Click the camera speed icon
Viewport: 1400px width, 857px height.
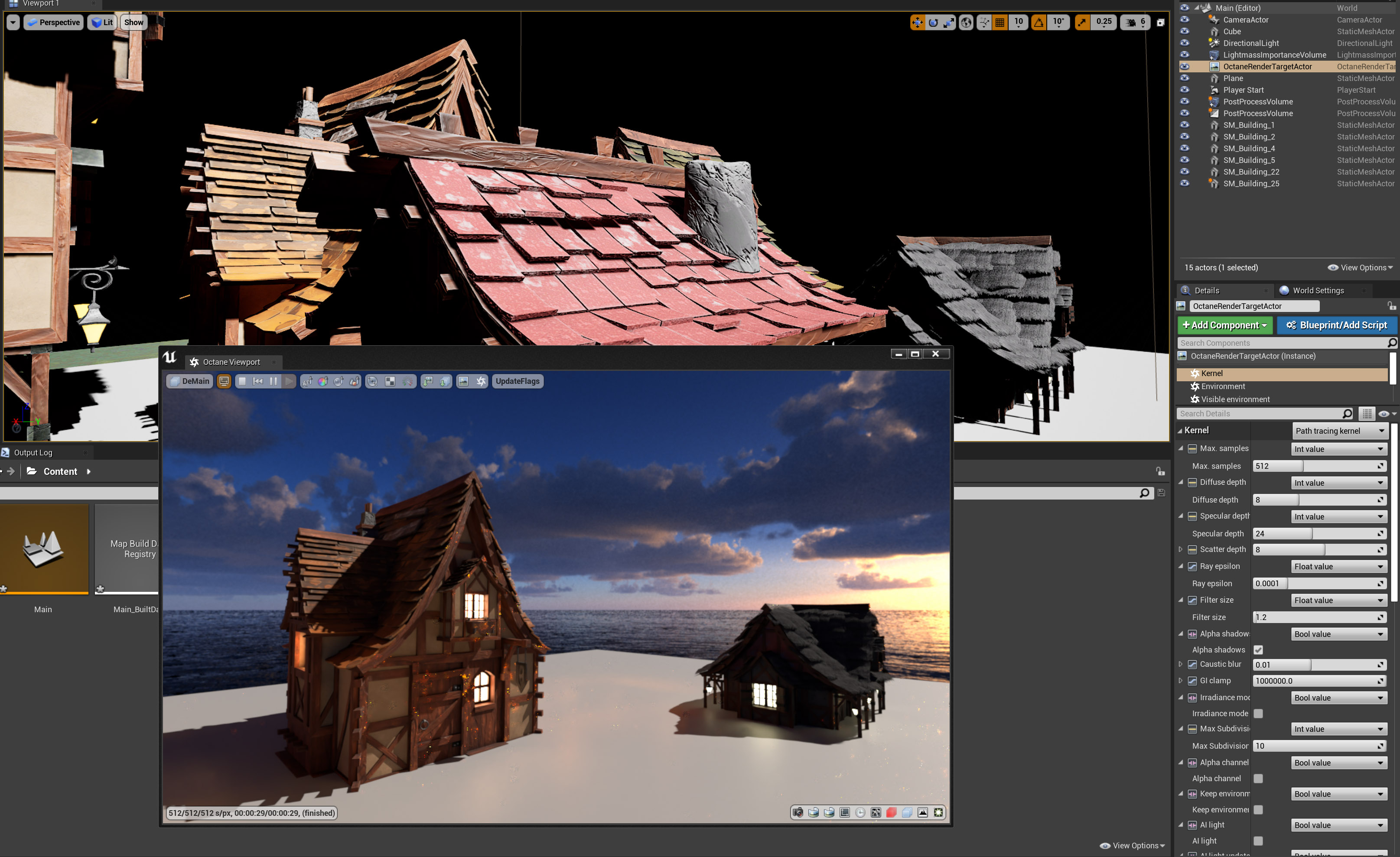1131,22
